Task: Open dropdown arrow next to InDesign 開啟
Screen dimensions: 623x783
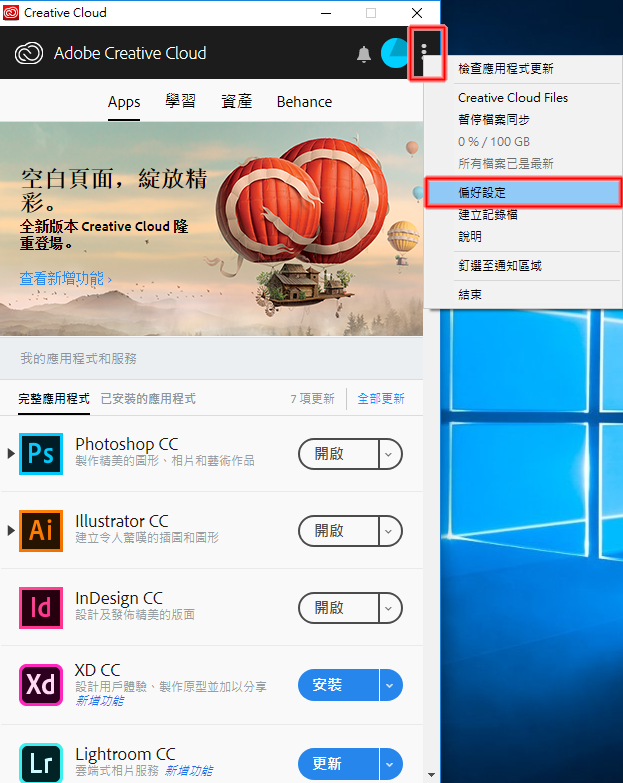Action: click(390, 608)
